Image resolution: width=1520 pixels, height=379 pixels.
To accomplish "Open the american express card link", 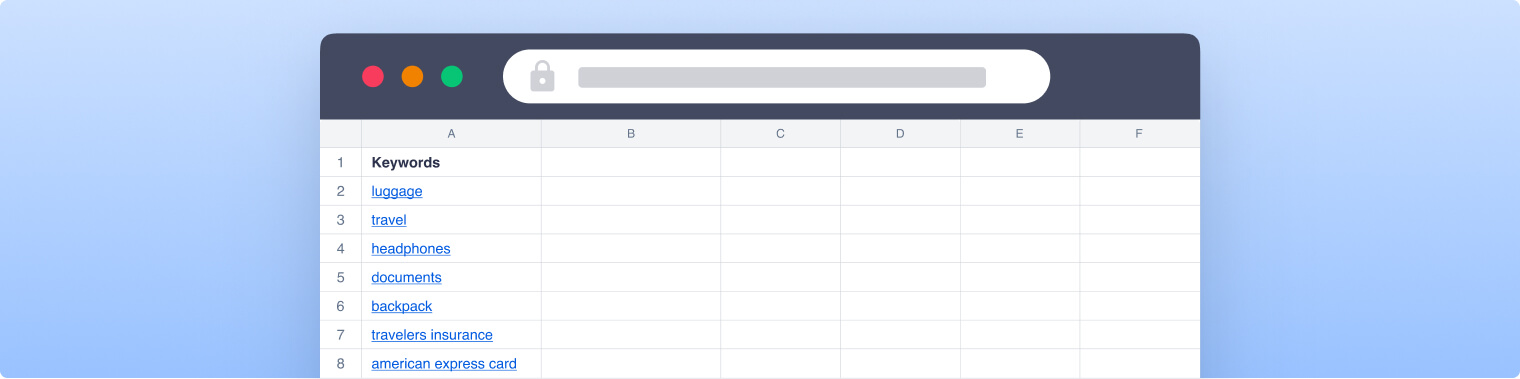I will tap(444, 364).
